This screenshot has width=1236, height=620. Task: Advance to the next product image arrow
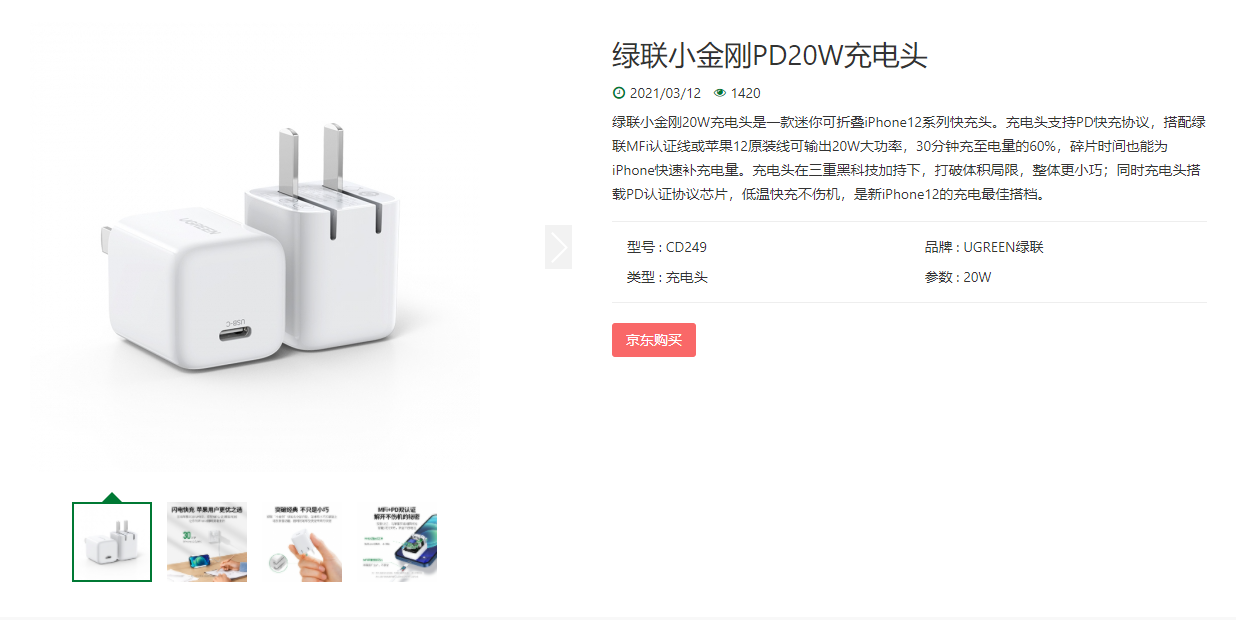[558, 247]
